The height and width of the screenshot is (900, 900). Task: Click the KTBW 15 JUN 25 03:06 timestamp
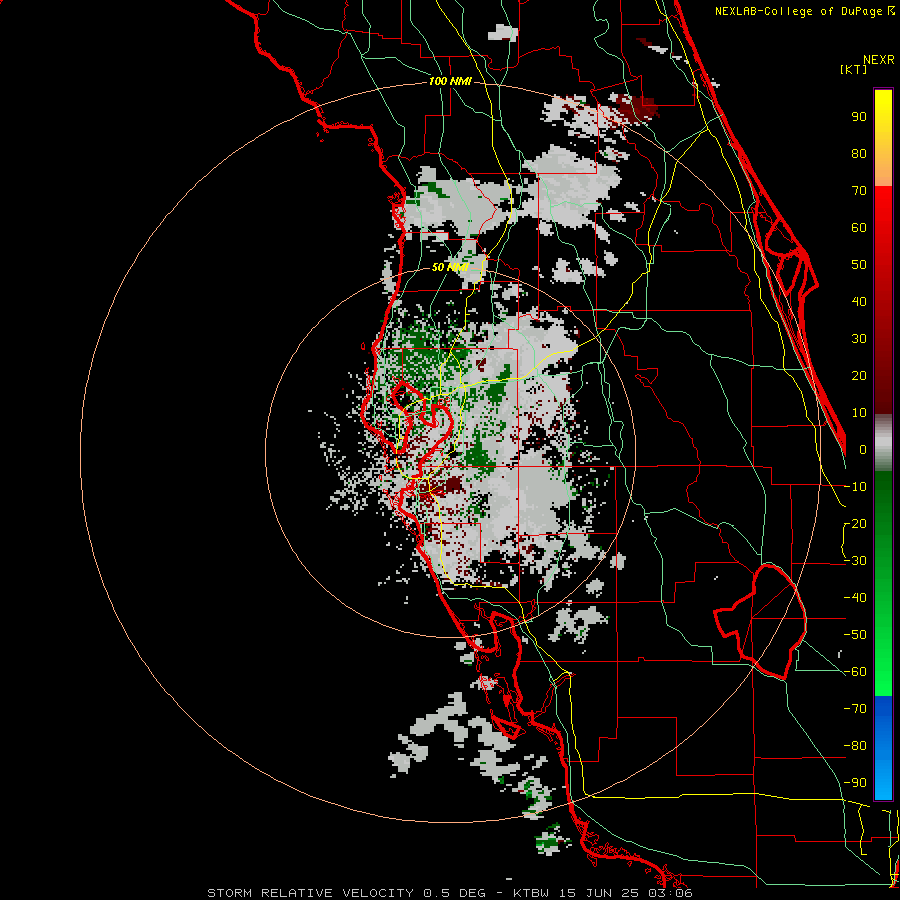pyautogui.click(x=603, y=893)
